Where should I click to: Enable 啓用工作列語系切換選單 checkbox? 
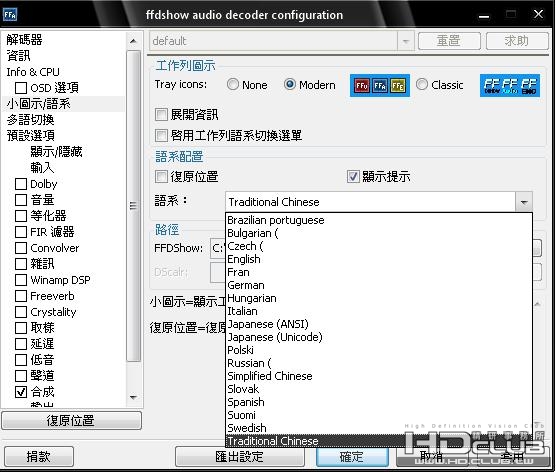click(x=161, y=135)
